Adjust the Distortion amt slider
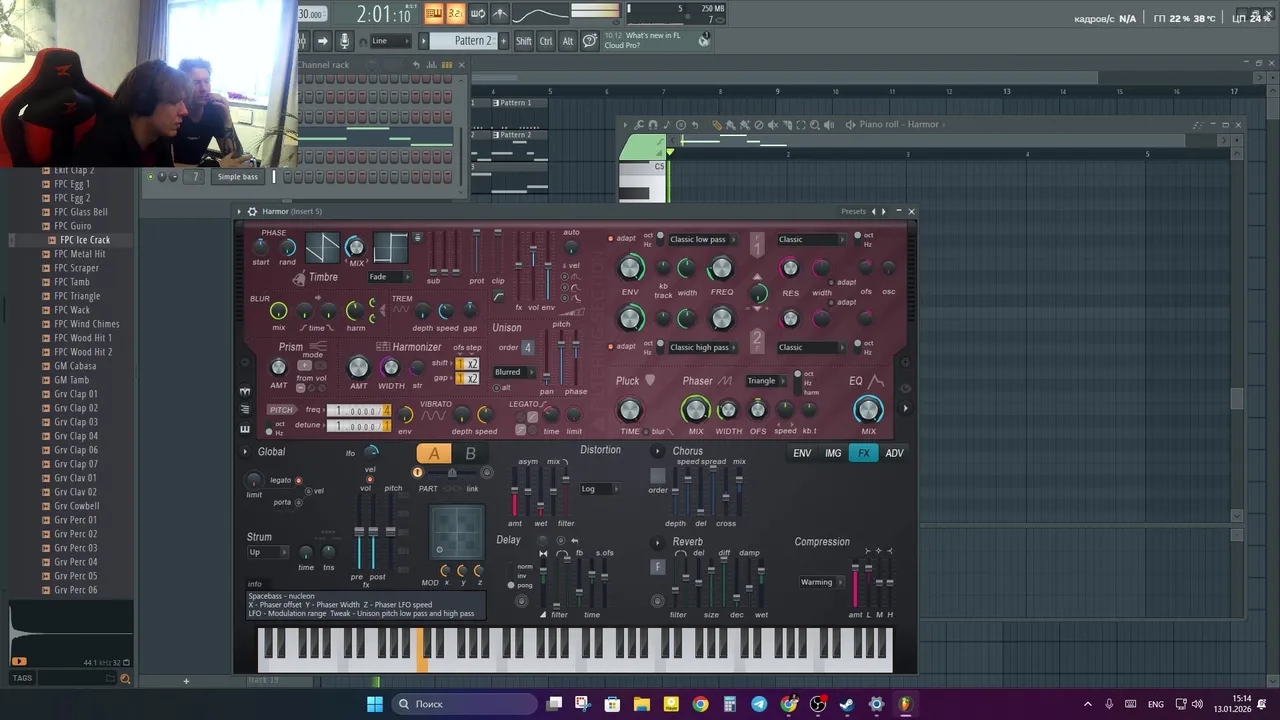This screenshot has width=1280, height=720. (x=515, y=493)
